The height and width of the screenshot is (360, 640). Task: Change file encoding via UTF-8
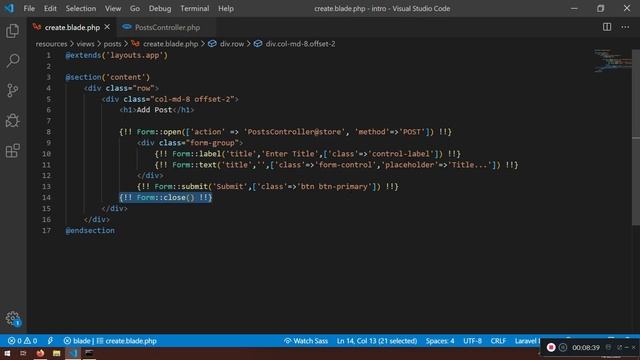click(472, 341)
